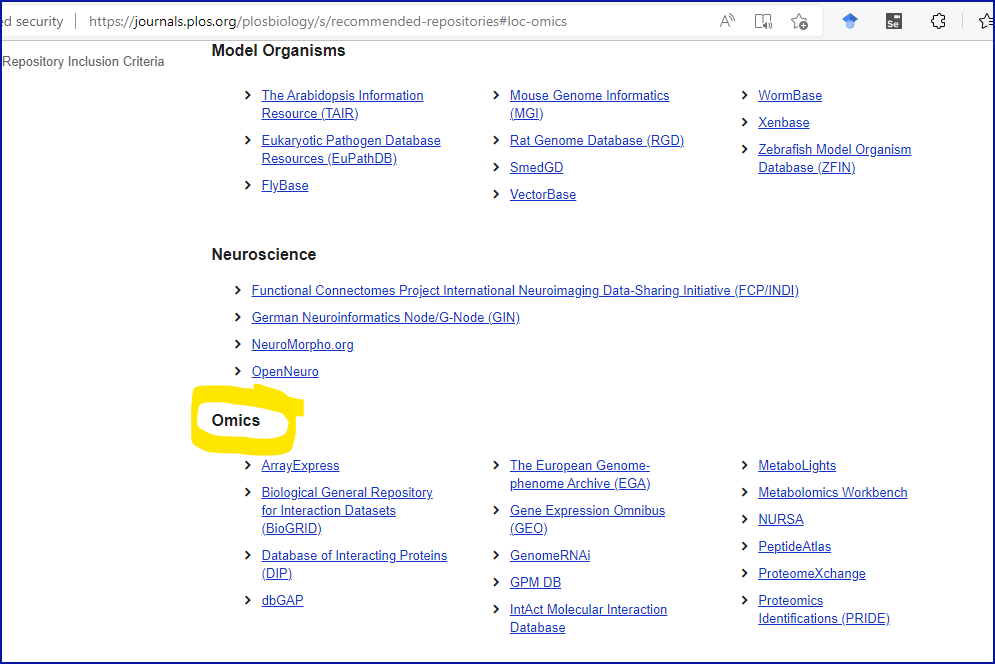The height and width of the screenshot is (664, 995).
Task: Open The Arabidopsis Information Resource (TAIR) link
Action: coord(342,104)
